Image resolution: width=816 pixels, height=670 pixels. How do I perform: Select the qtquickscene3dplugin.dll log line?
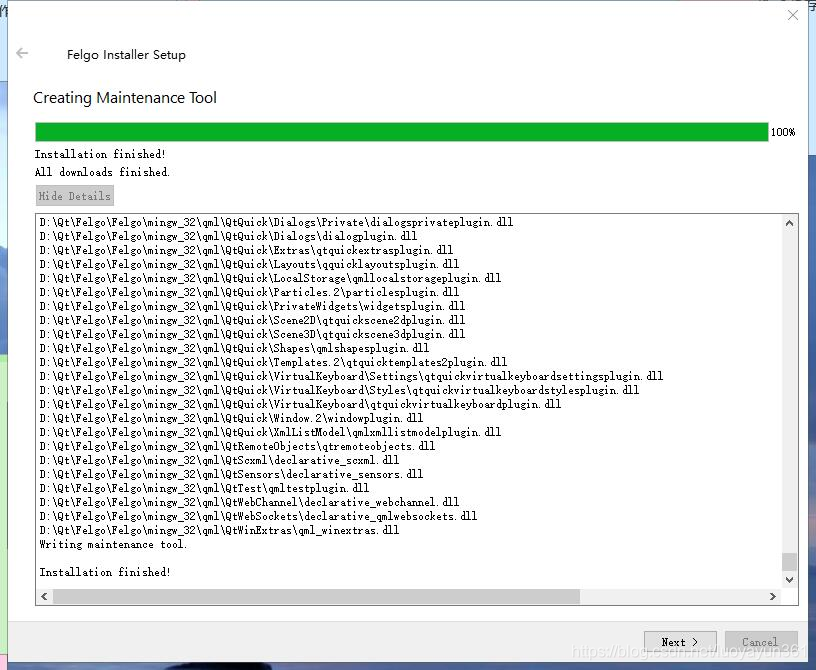pos(252,334)
